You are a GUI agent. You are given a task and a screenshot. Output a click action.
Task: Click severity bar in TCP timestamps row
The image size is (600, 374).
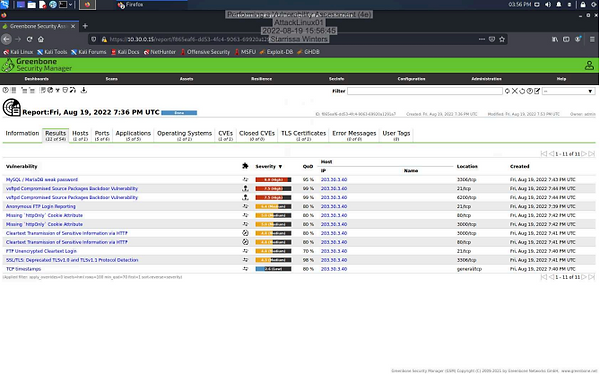coord(273,269)
